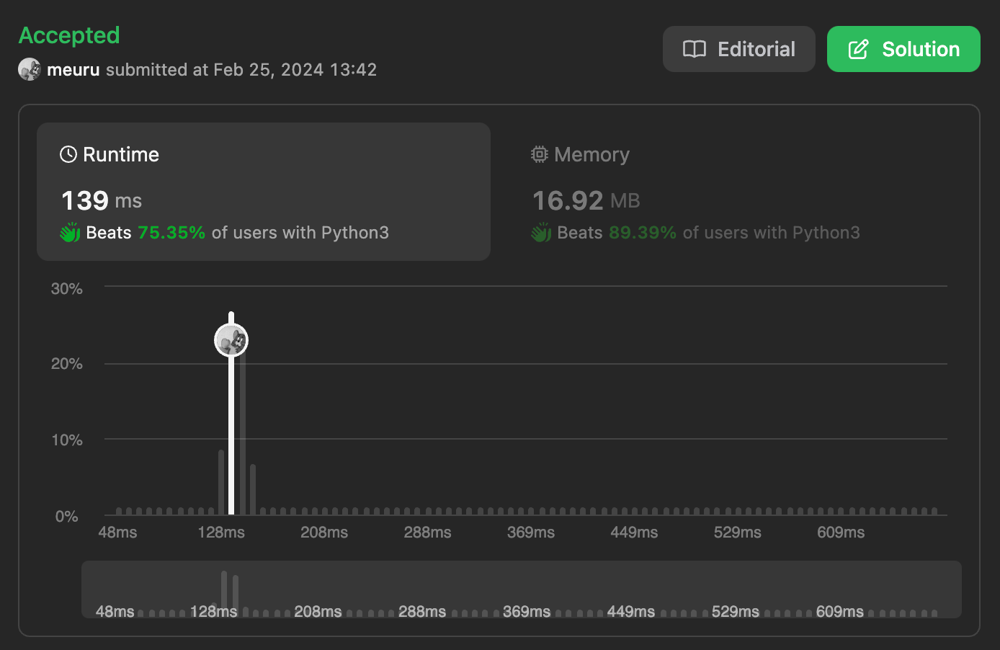Click the clapping hands icon beside 75.35%

click(70, 233)
